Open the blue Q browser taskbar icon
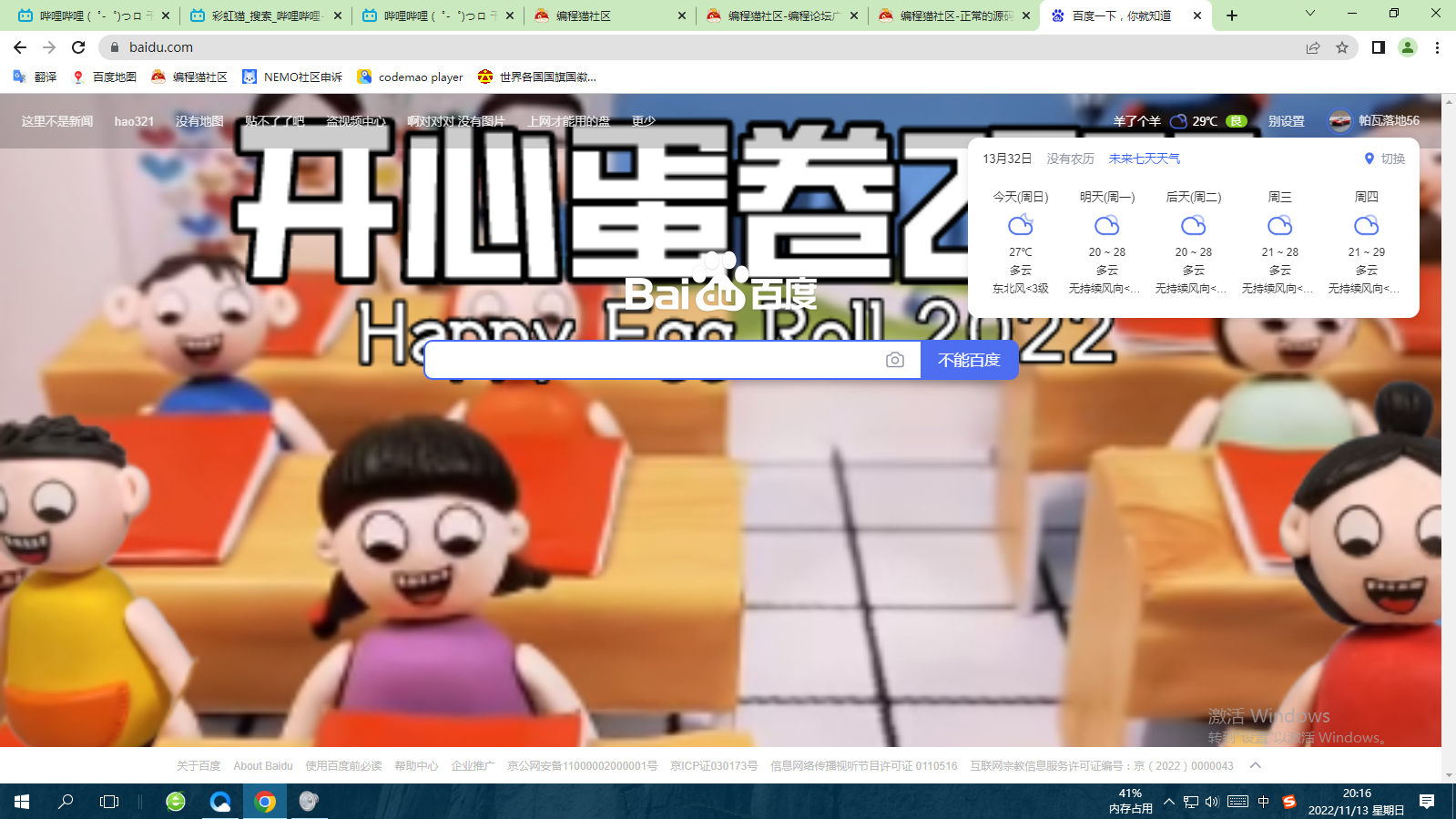 [220, 802]
